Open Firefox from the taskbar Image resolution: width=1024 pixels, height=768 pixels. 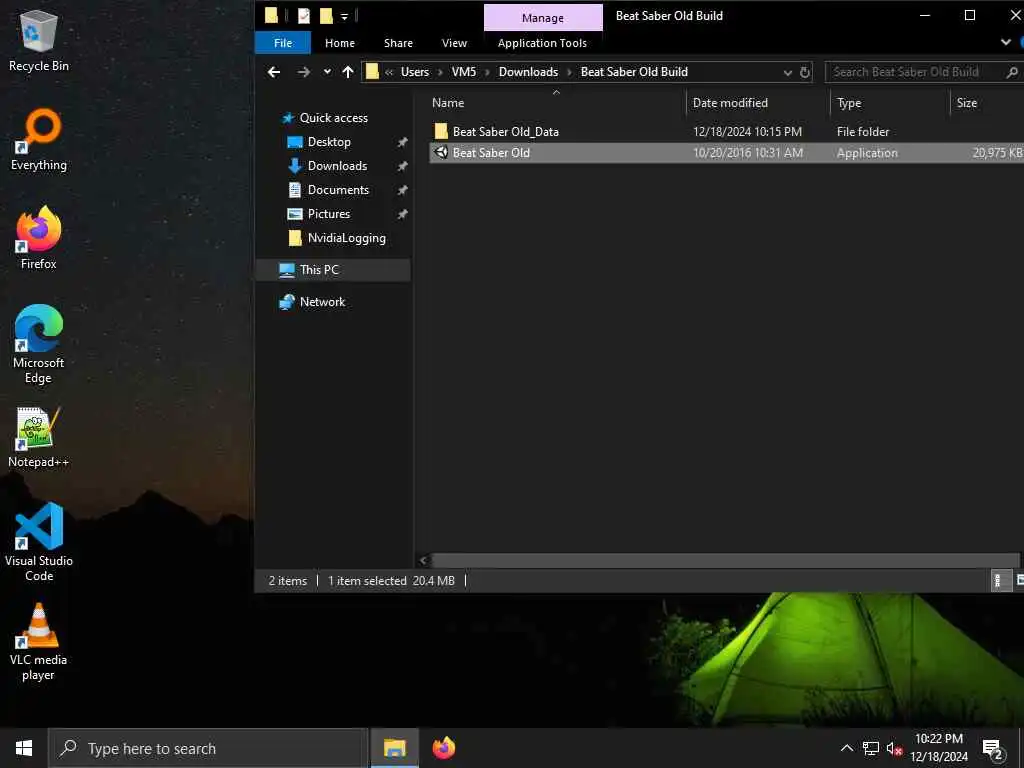(x=444, y=748)
